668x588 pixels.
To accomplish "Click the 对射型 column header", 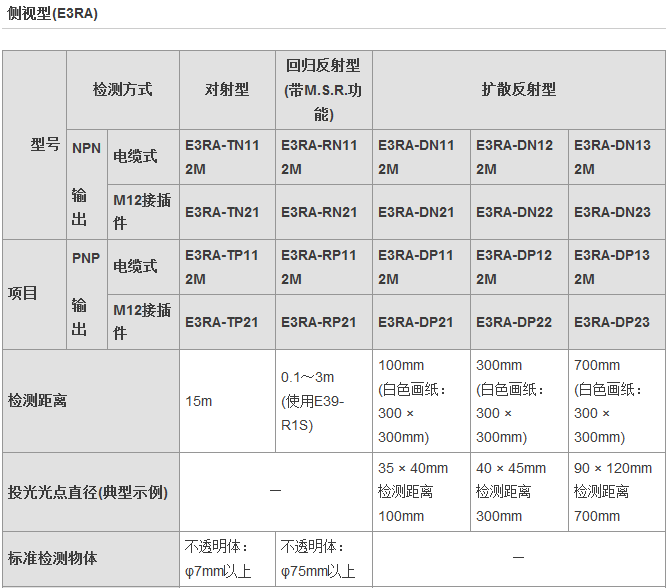I will [227, 90].
